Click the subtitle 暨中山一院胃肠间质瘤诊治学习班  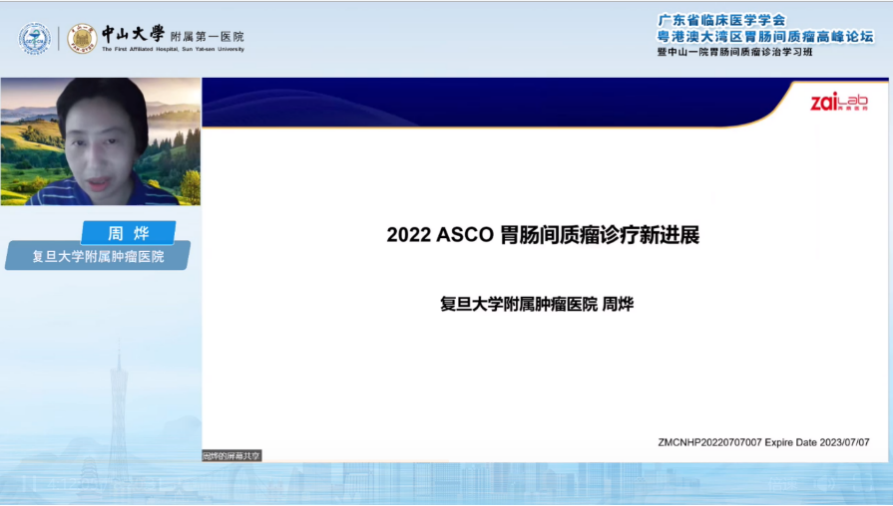[x=735, y=52]
